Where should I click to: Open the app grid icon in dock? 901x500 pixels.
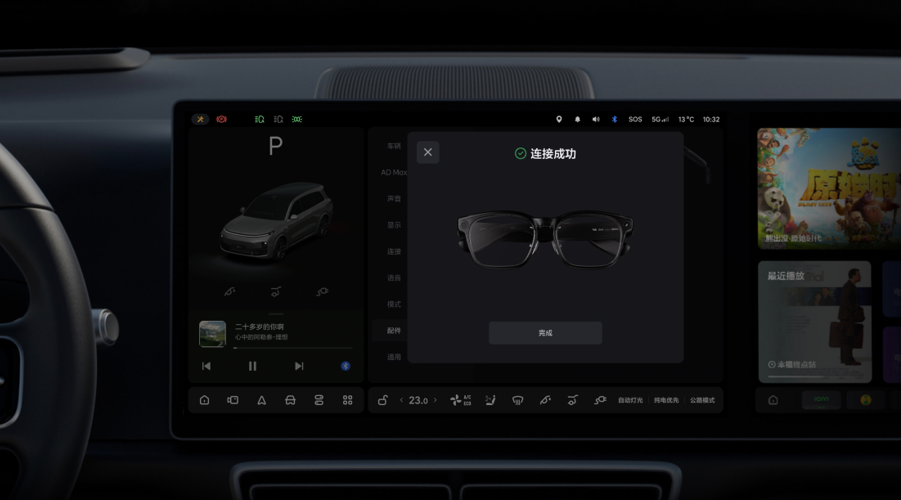[347, 400]
